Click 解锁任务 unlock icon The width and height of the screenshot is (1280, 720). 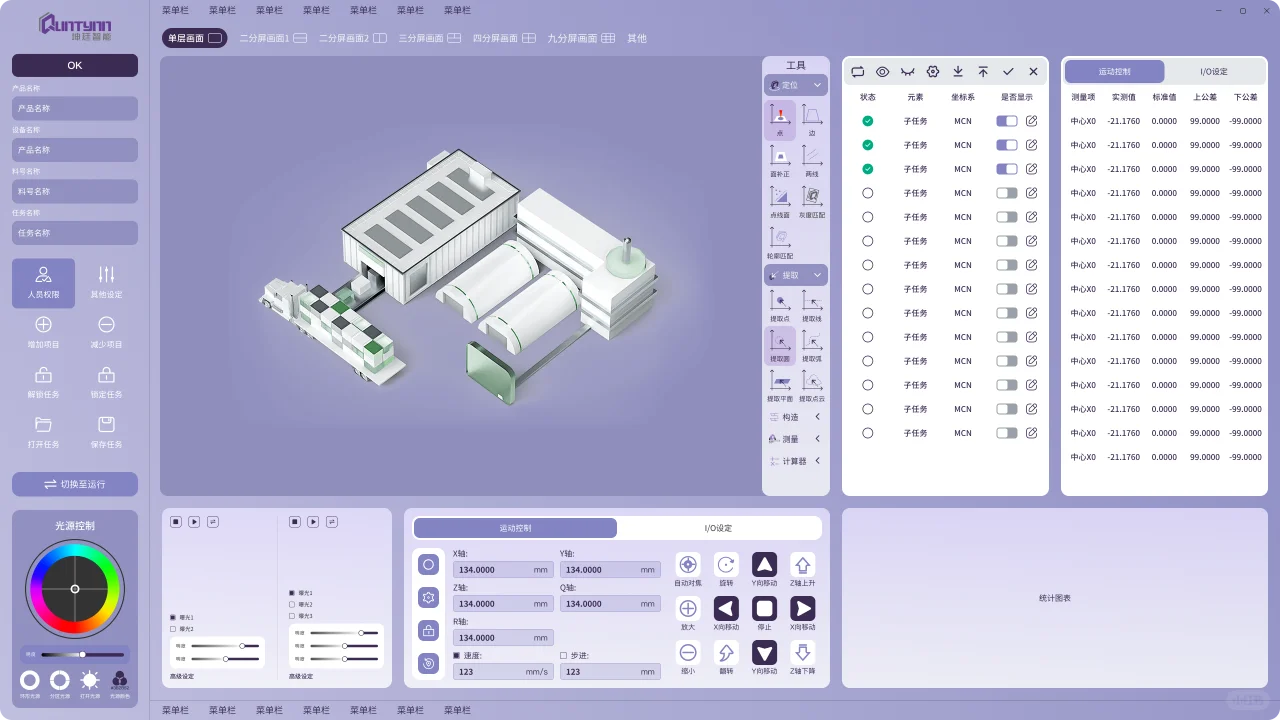[x=43, y=375]
